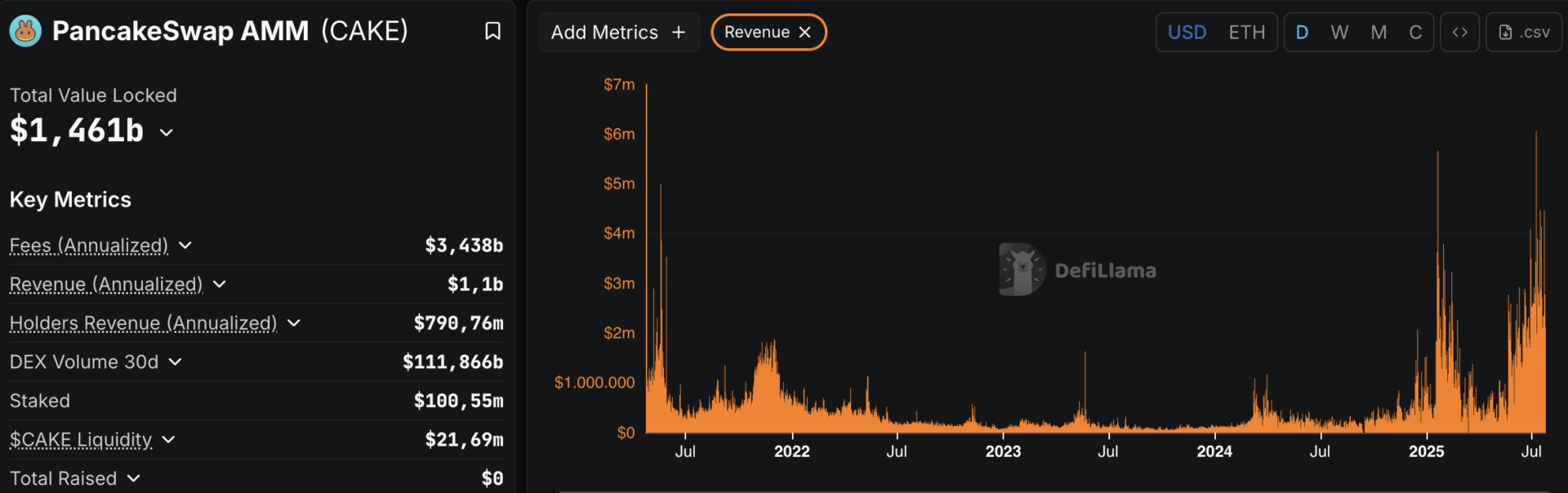
Task: Click Holders Revenue (Annualized) label
Action: point(143,323)
